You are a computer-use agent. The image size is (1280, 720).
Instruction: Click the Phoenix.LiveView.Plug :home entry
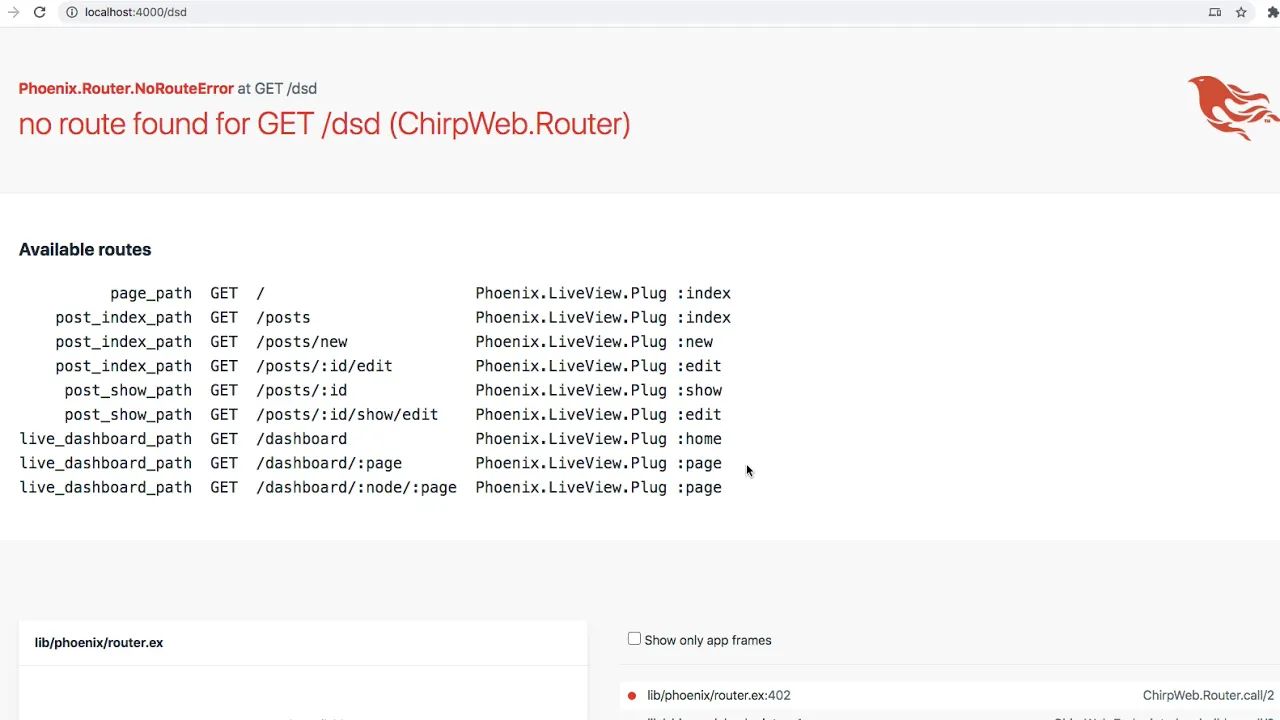pos(599,439)
